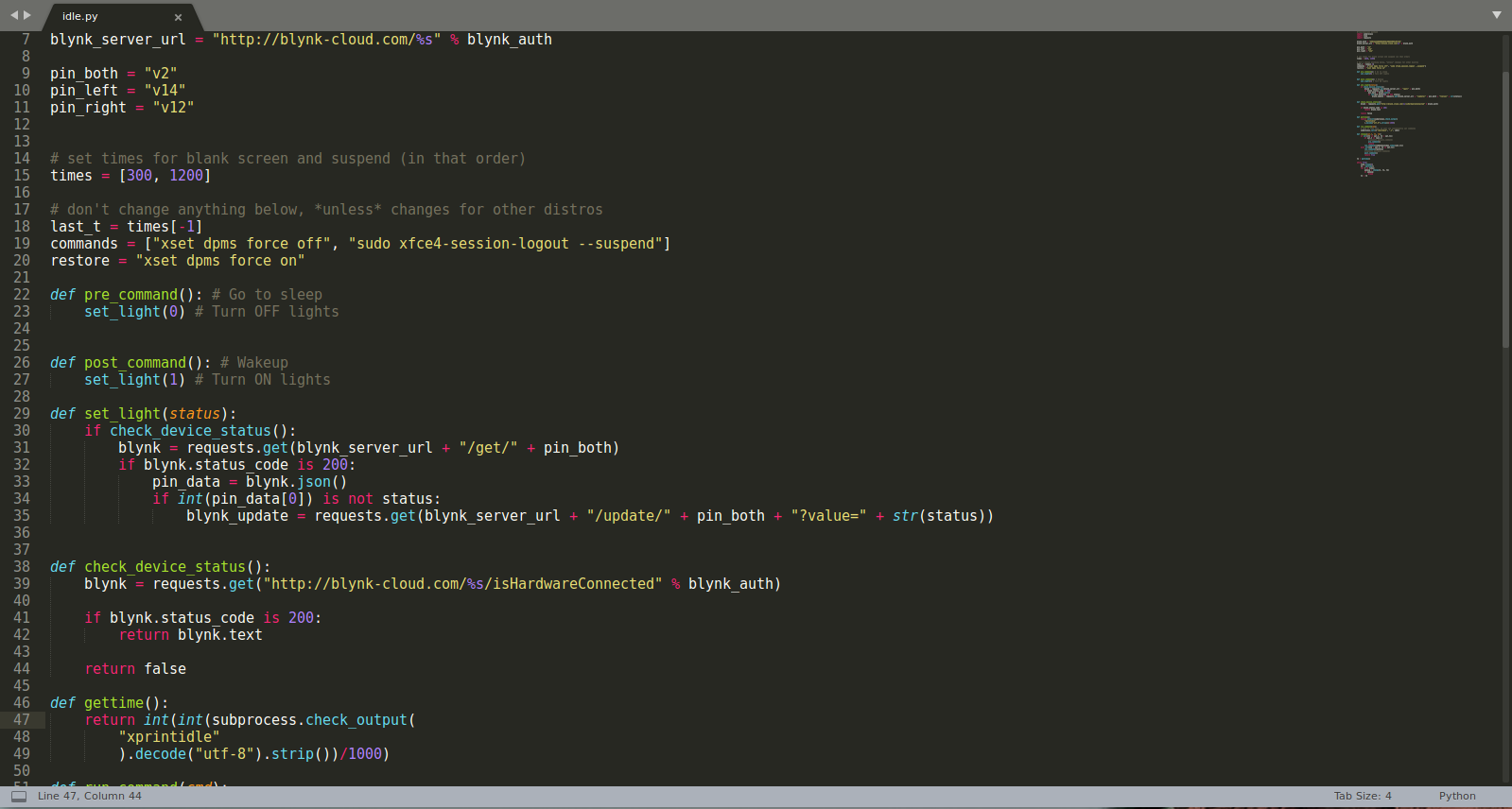Click the value 1200 in times list
Screen dimensions: 1512x809
(x=186, y=176)
